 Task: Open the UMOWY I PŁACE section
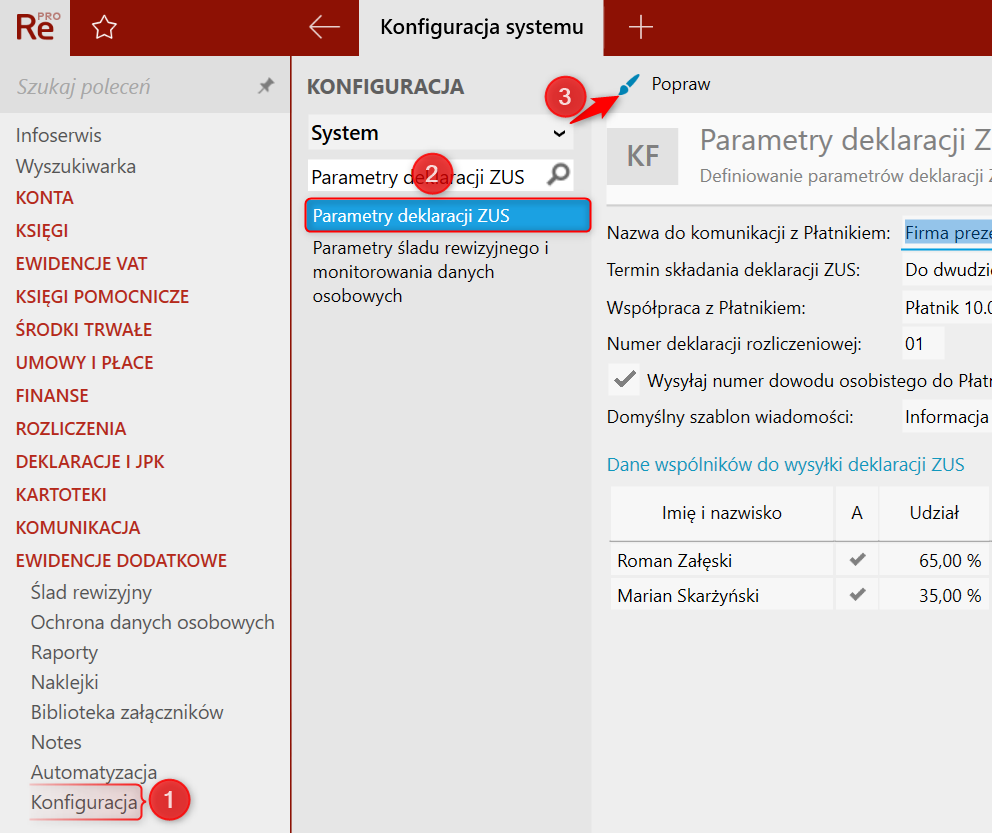point(85,362)
